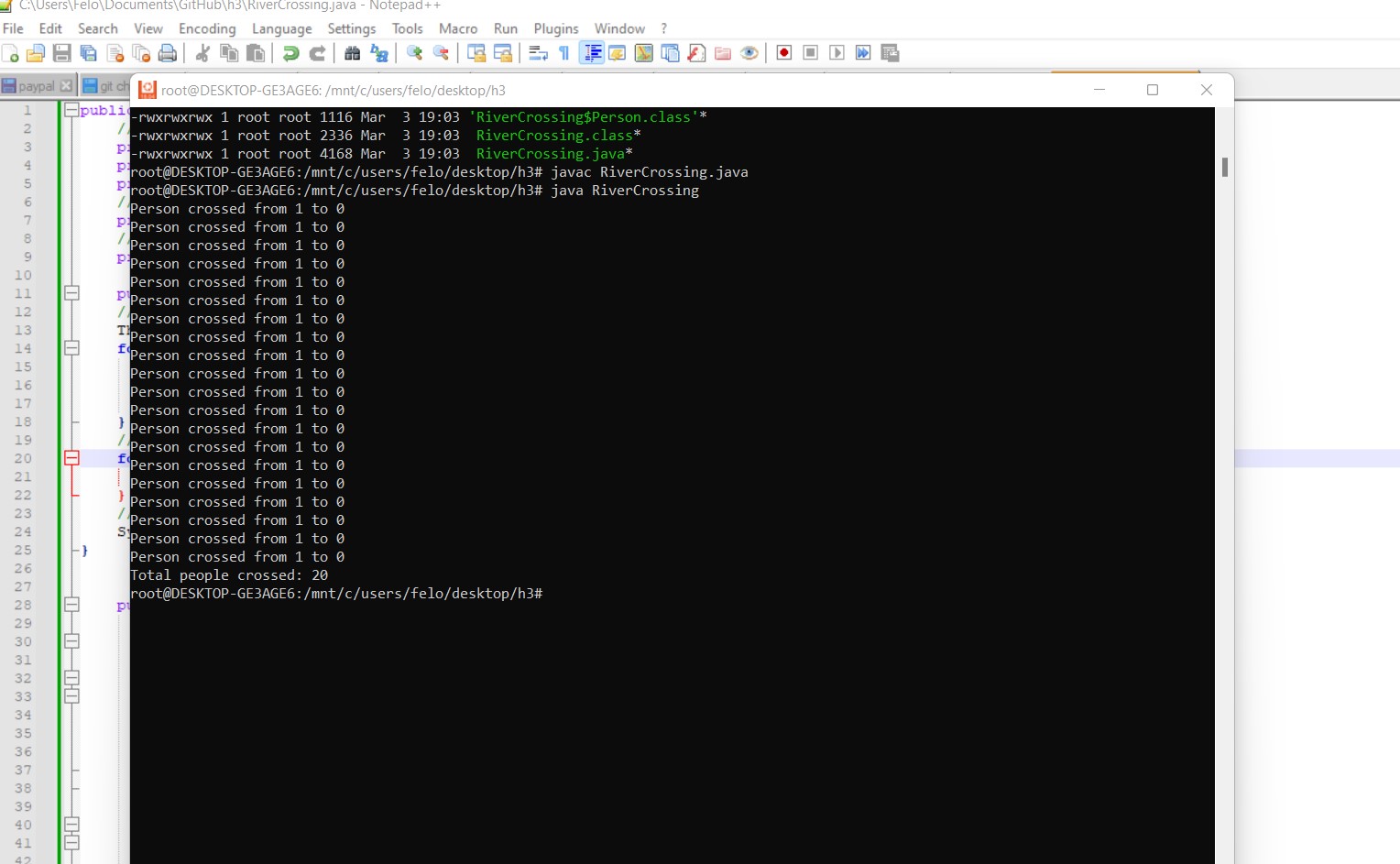
Task: Cut selection with the scissors icon
Action: 202,53
